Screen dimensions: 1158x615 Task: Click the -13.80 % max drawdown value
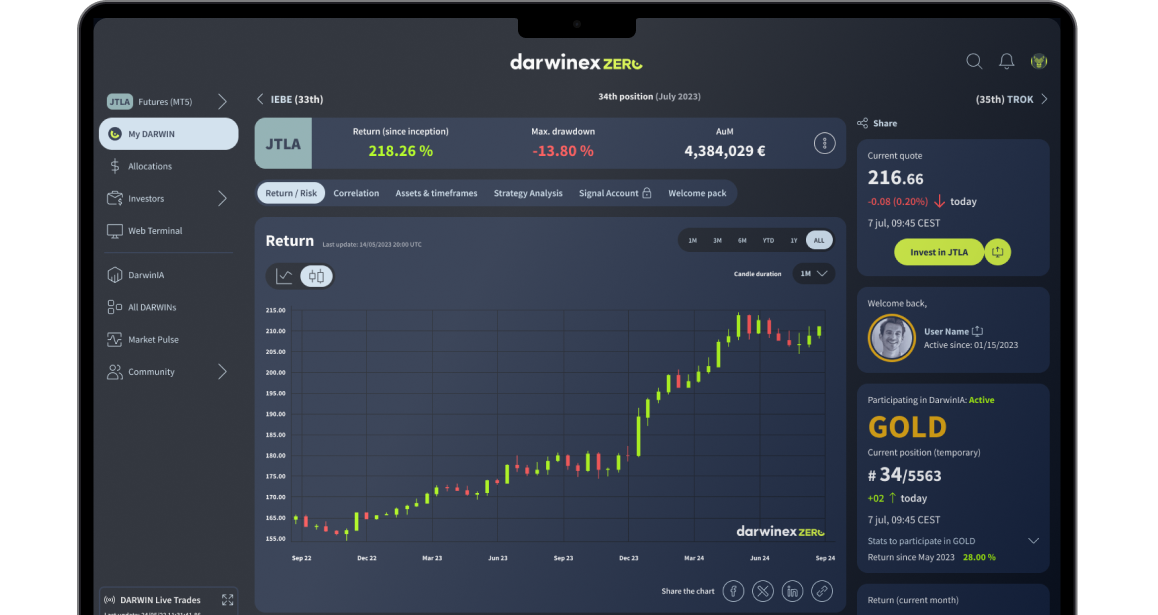coord(563,151)
